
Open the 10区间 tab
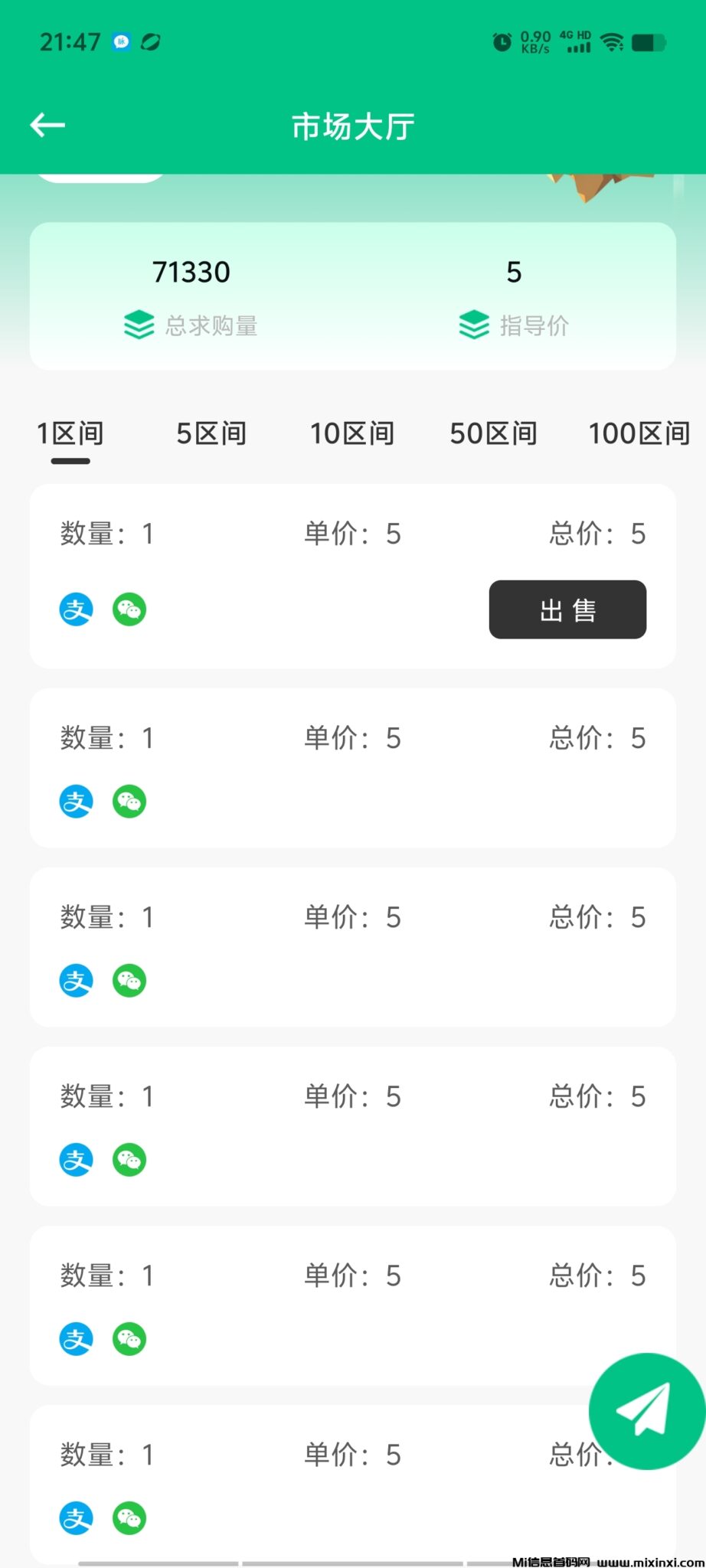[351, 433]
